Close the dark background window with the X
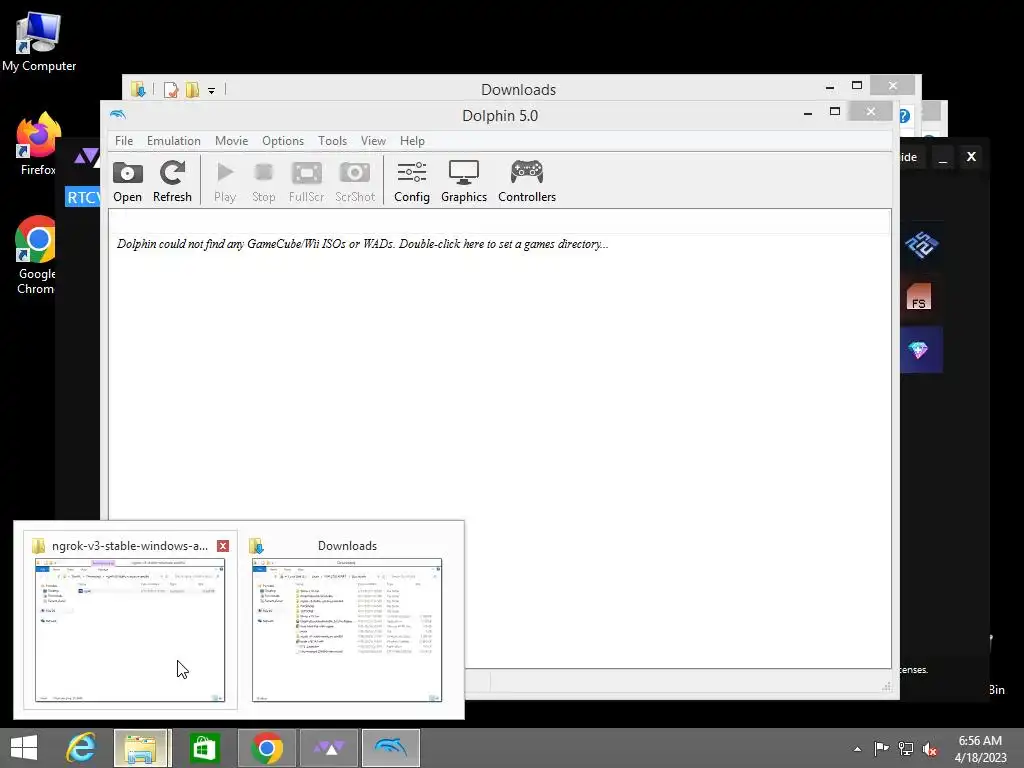1024x768 pixels. click(x=971, y=157)
